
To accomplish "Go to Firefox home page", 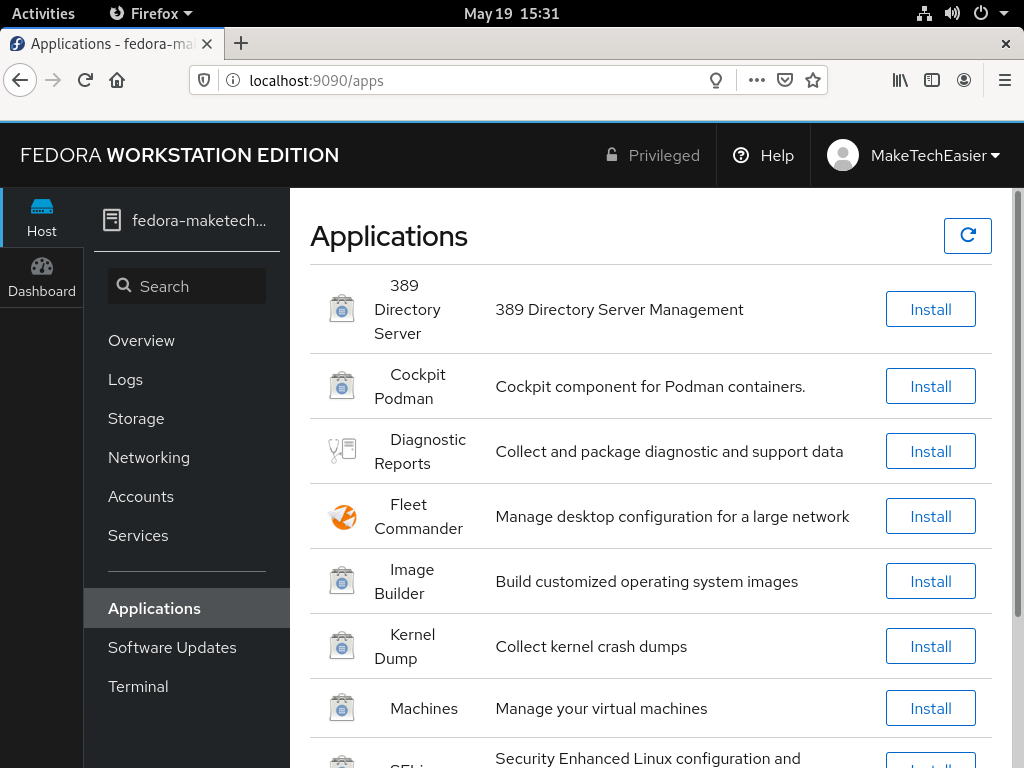I will click(x=117, y=80).
